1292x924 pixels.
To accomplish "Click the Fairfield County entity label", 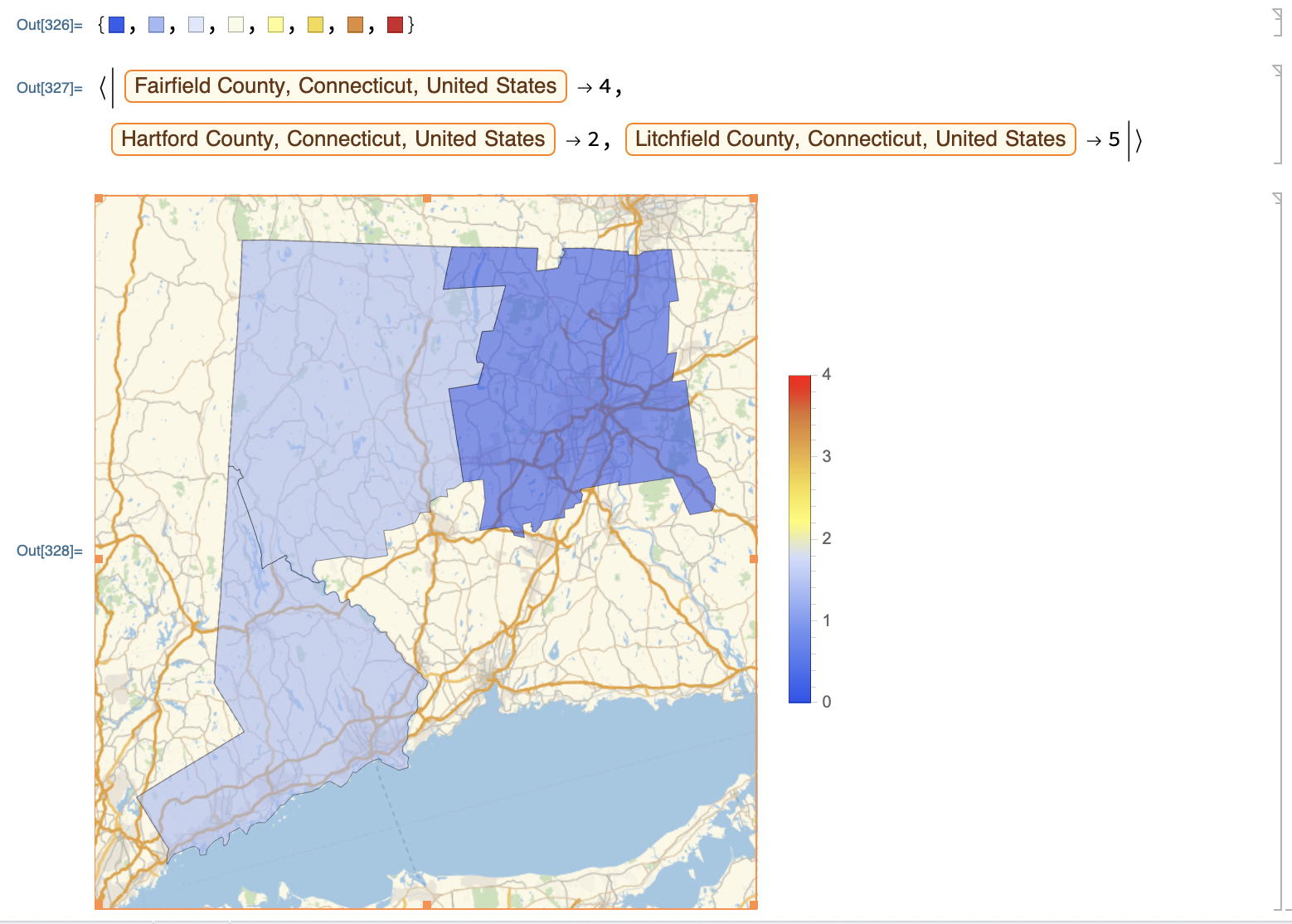I will pos(345,86).
